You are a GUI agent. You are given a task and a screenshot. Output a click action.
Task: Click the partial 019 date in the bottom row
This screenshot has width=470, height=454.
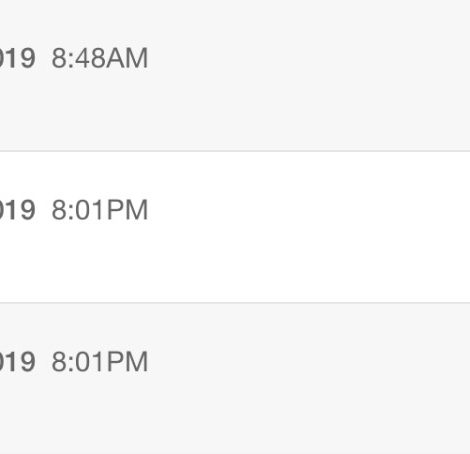(17, 362)
